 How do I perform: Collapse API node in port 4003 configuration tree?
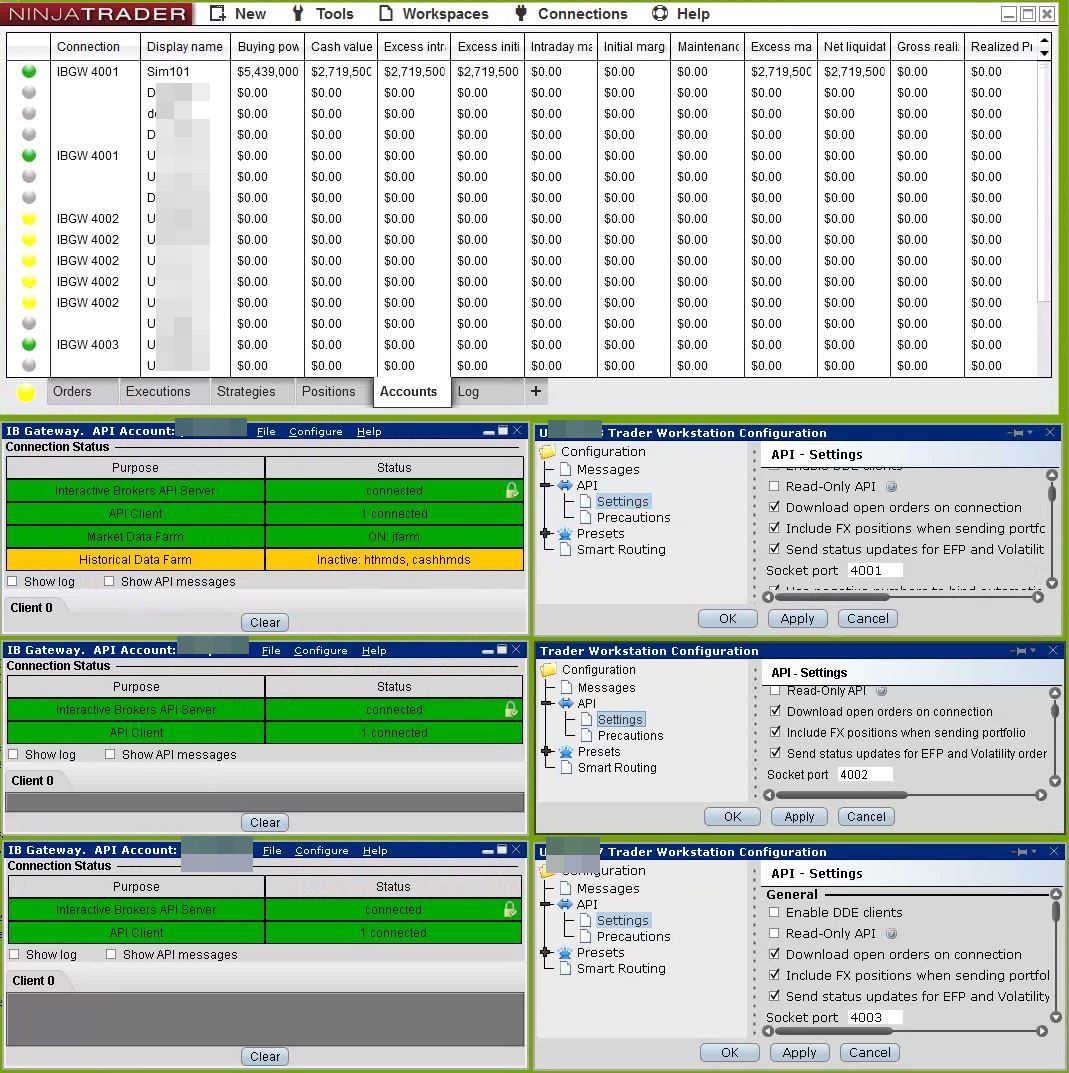tap(545, 904)
